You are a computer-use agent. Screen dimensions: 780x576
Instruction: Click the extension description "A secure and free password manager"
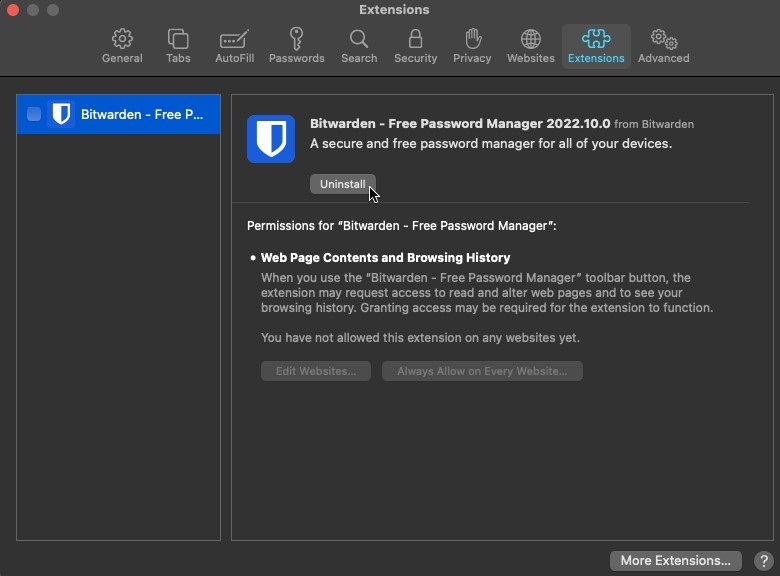491,144
